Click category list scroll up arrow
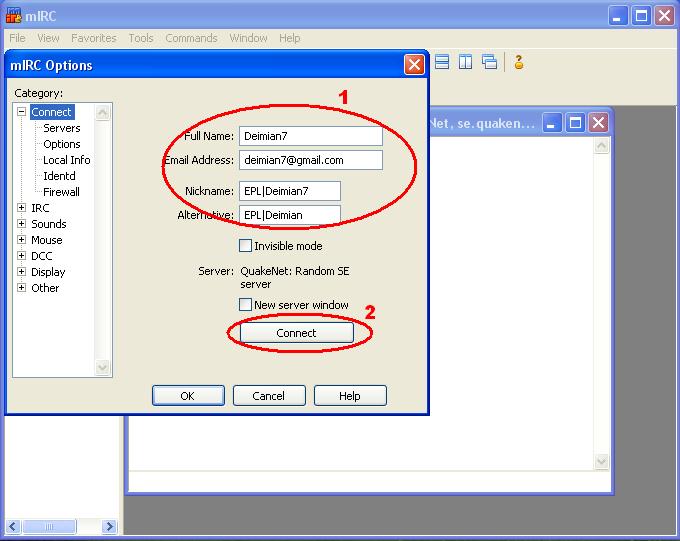The image size is (680, 541). pyautogui.click(x=103, y=113)
